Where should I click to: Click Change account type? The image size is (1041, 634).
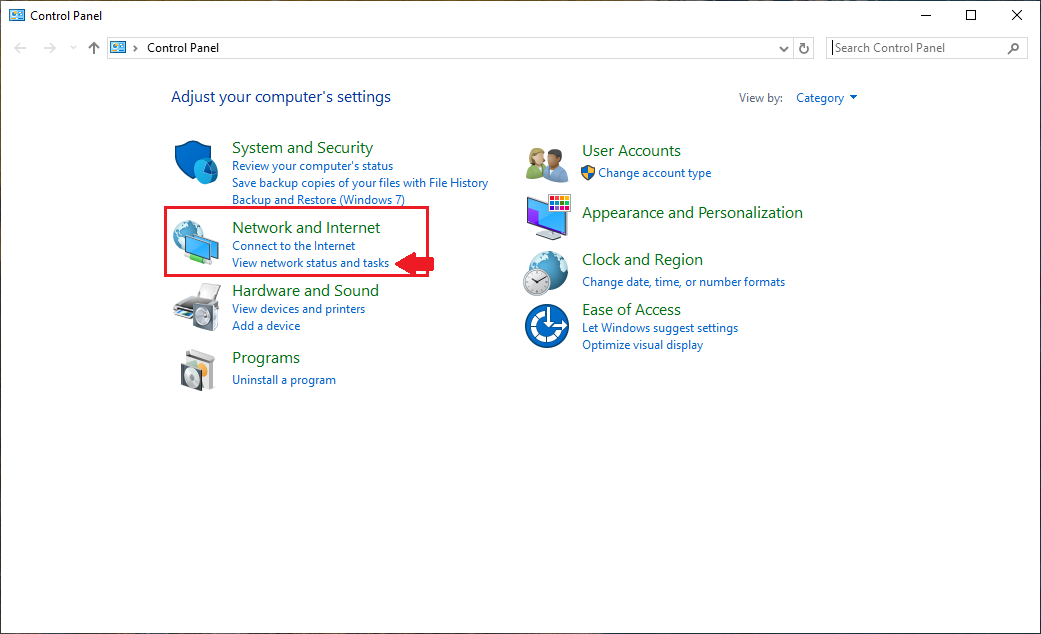point(655,173)
